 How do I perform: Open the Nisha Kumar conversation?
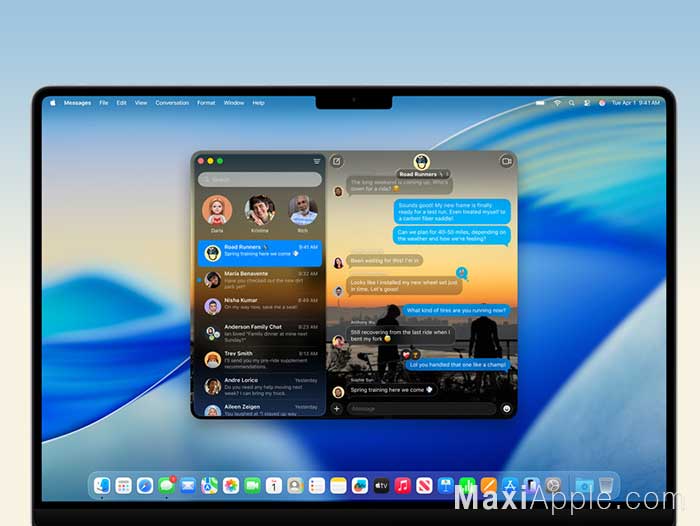260,306
